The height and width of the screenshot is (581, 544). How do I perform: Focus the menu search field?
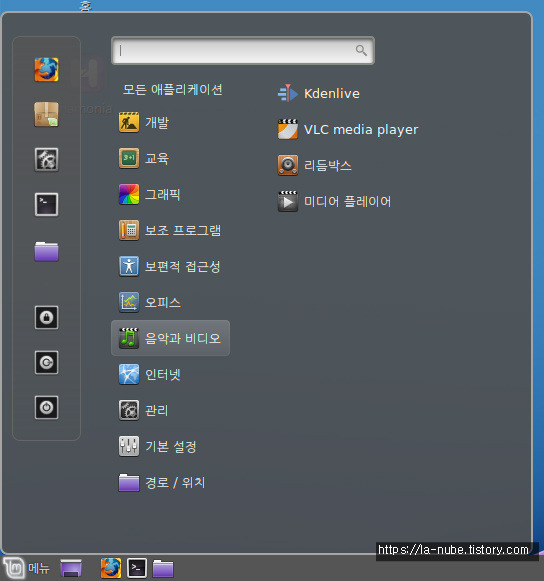243,50
